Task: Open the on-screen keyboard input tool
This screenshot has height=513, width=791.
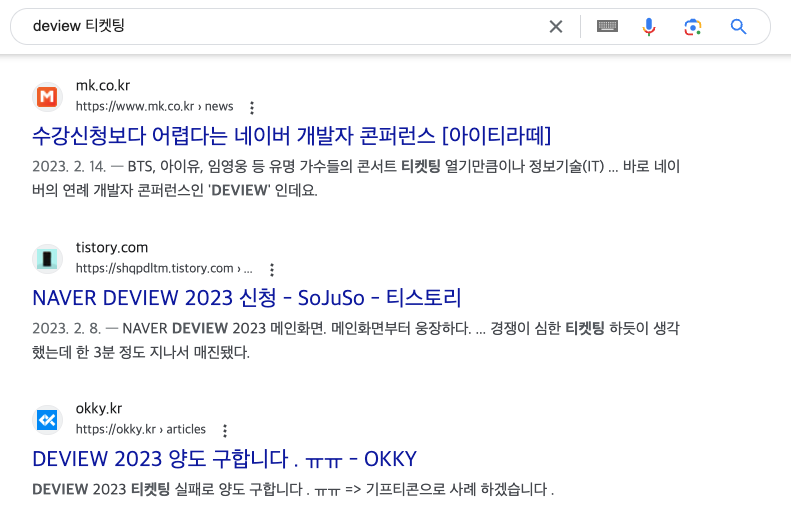Action: (x=607, y=26)
